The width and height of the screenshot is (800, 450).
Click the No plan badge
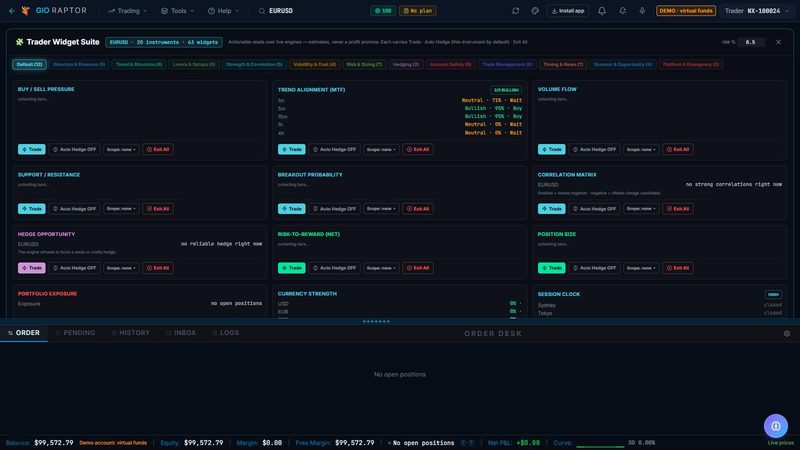[417, 11]
